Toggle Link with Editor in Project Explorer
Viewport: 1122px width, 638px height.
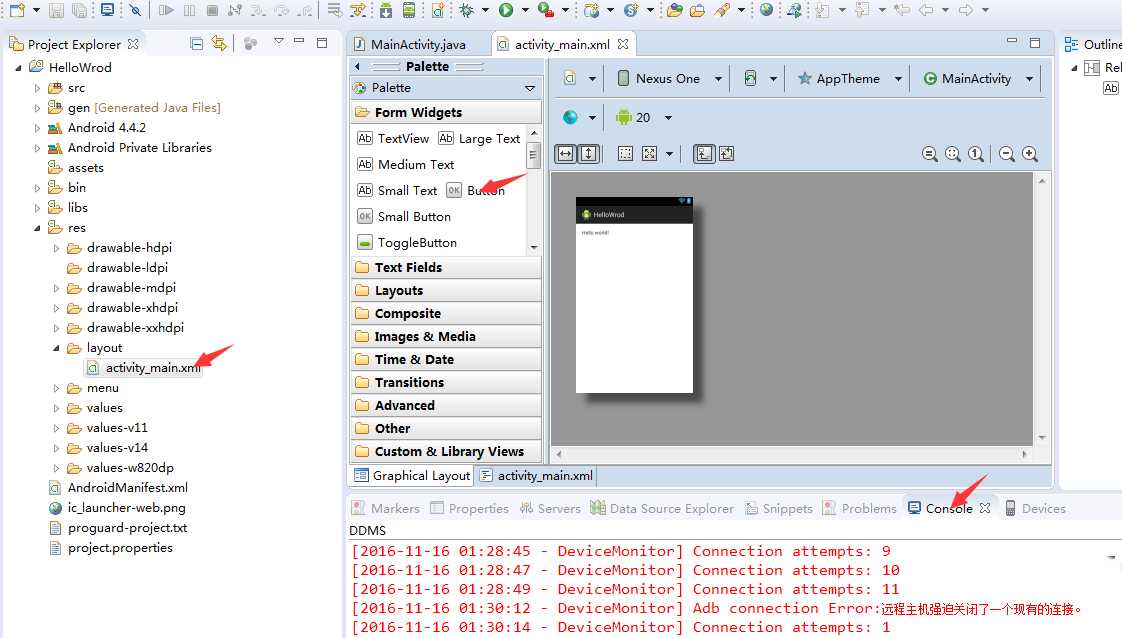coord(218,44)
